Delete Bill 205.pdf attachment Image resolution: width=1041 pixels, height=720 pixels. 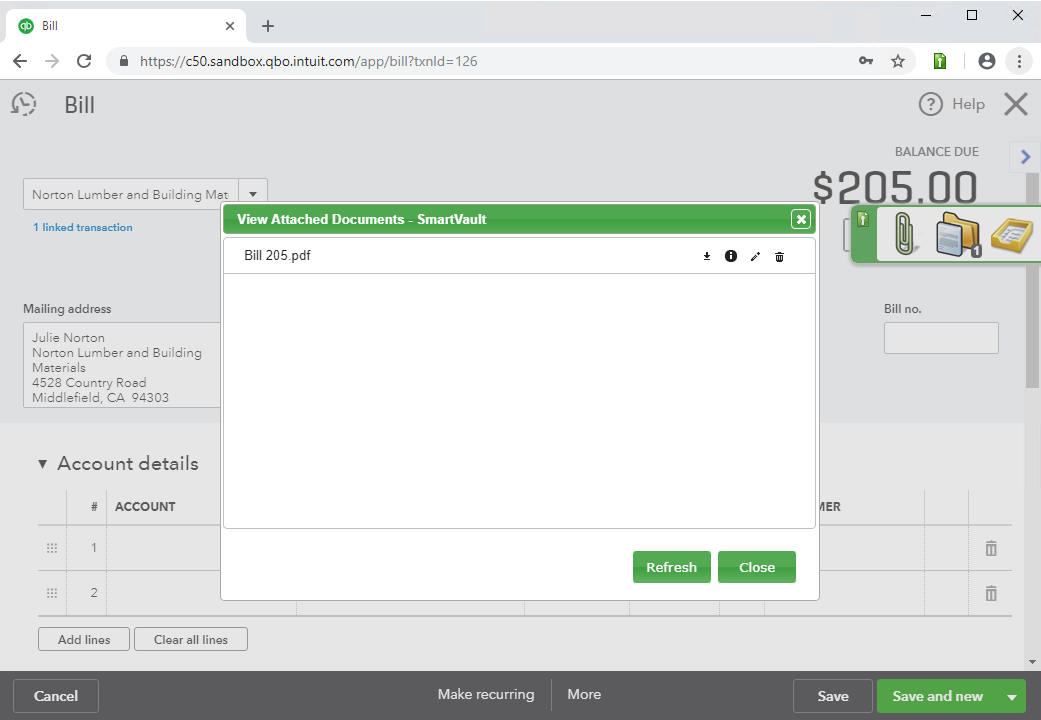(779, 256)
